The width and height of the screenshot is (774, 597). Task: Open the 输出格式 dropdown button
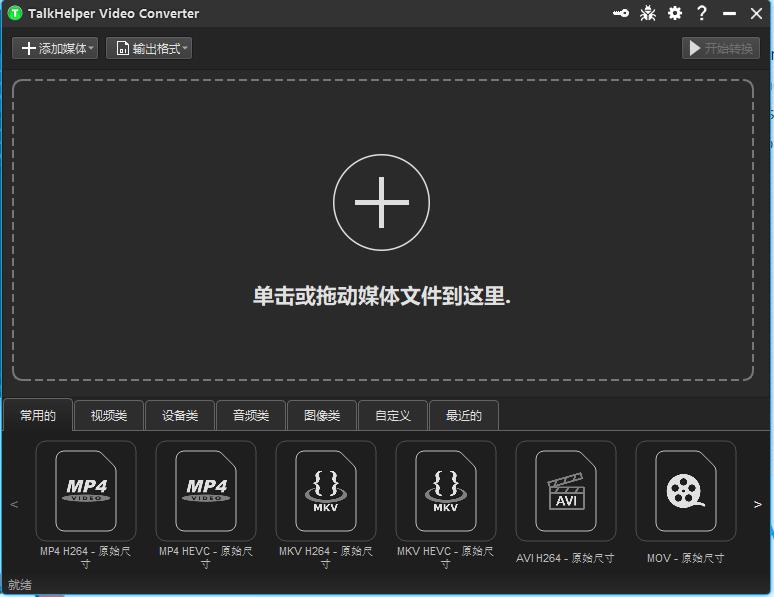click(x=149, y=48)
